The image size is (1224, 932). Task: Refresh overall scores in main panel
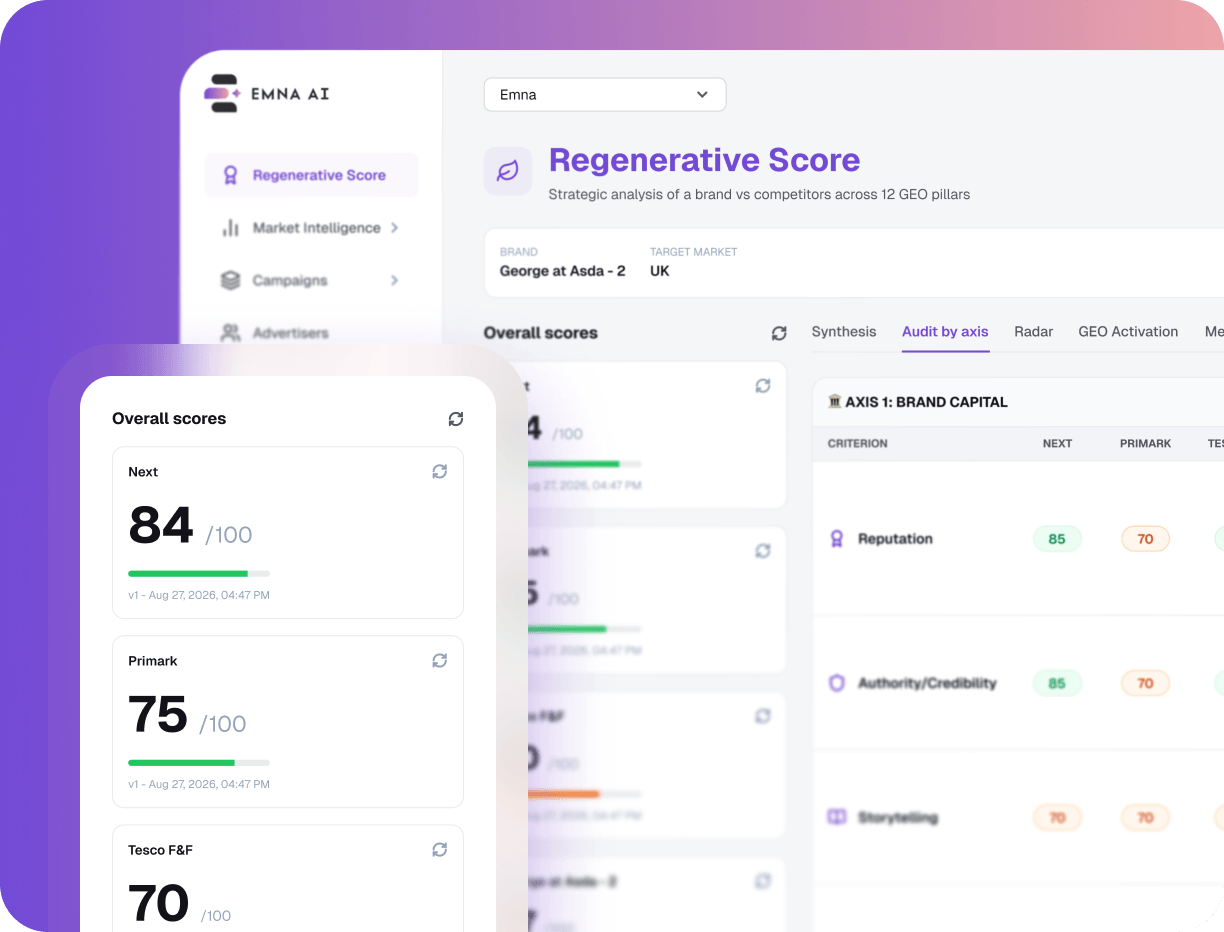pyautogui.click(x=779, y=333)
